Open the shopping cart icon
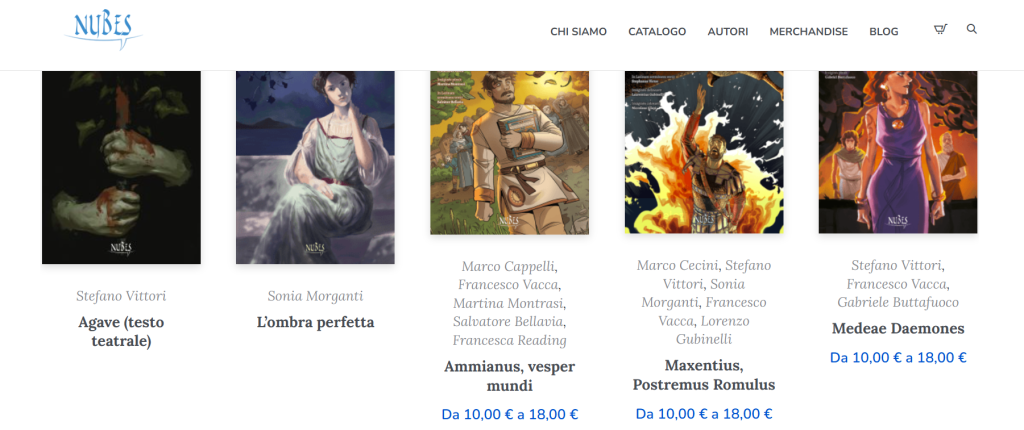The image size is (1024, 430). click(x=940, y=29)
